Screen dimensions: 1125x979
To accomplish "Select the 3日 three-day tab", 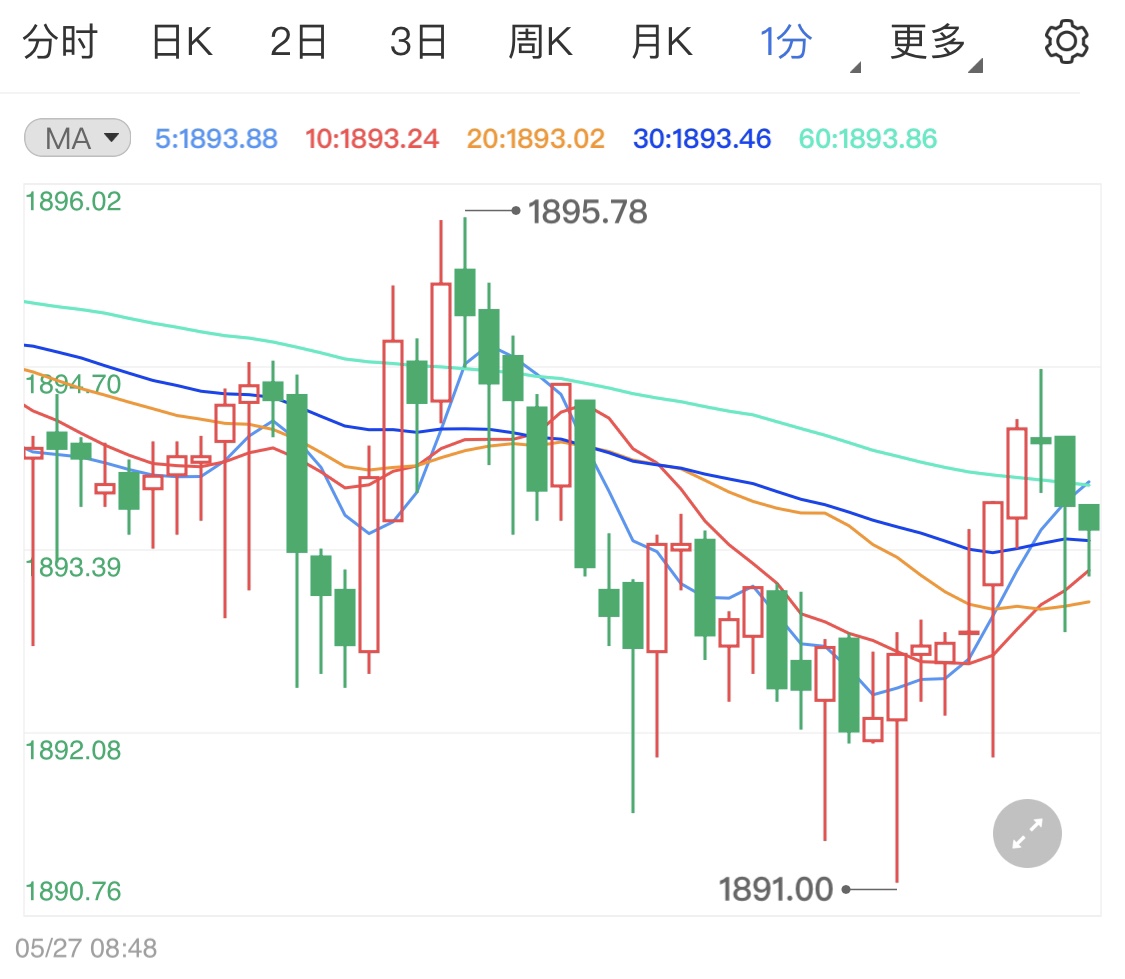I will [x=418, y=42].
